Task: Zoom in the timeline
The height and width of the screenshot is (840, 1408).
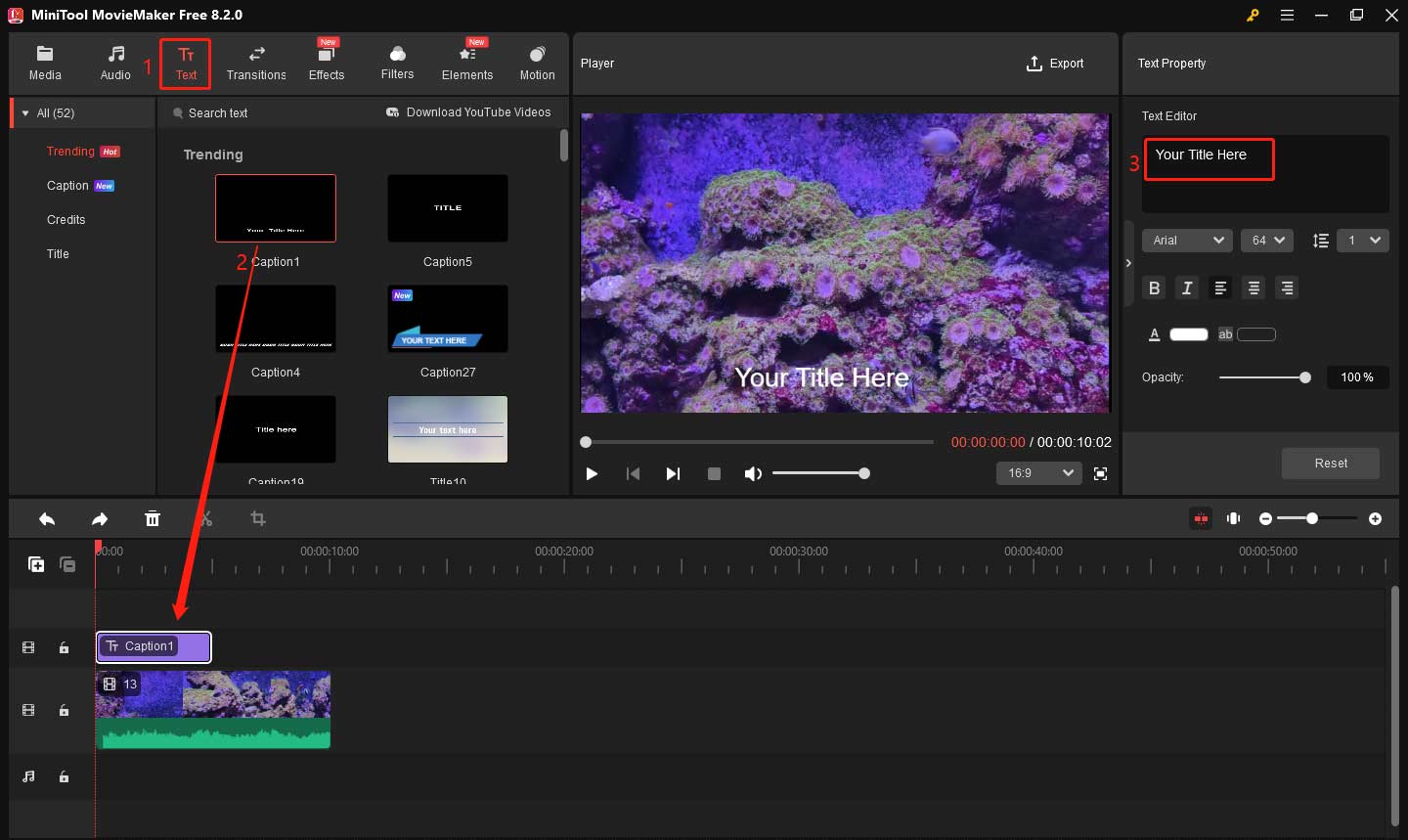Action: 1376,518
